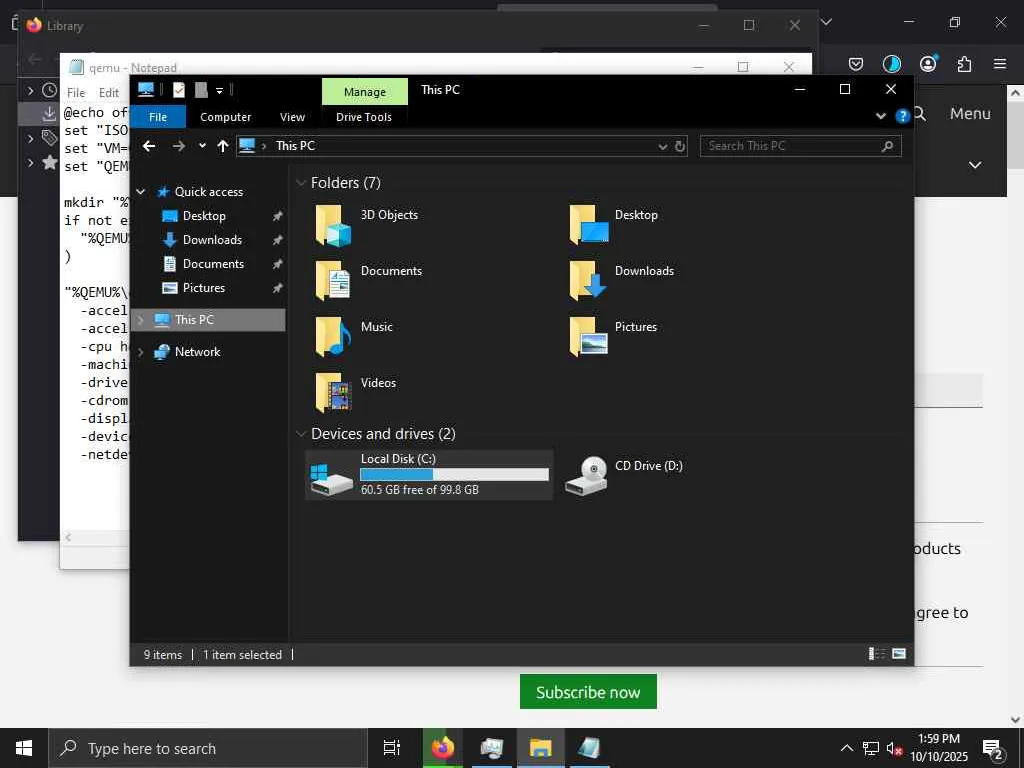
Task: Open the Firefox Menu link on the webpage
Action: [970, 114]
